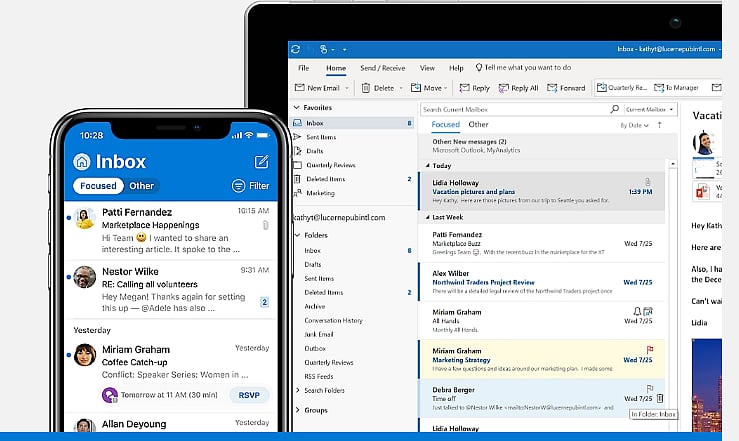
Task: Collapse the Favorites folder group
Action: pyautogui.click(x=296, y=106)
